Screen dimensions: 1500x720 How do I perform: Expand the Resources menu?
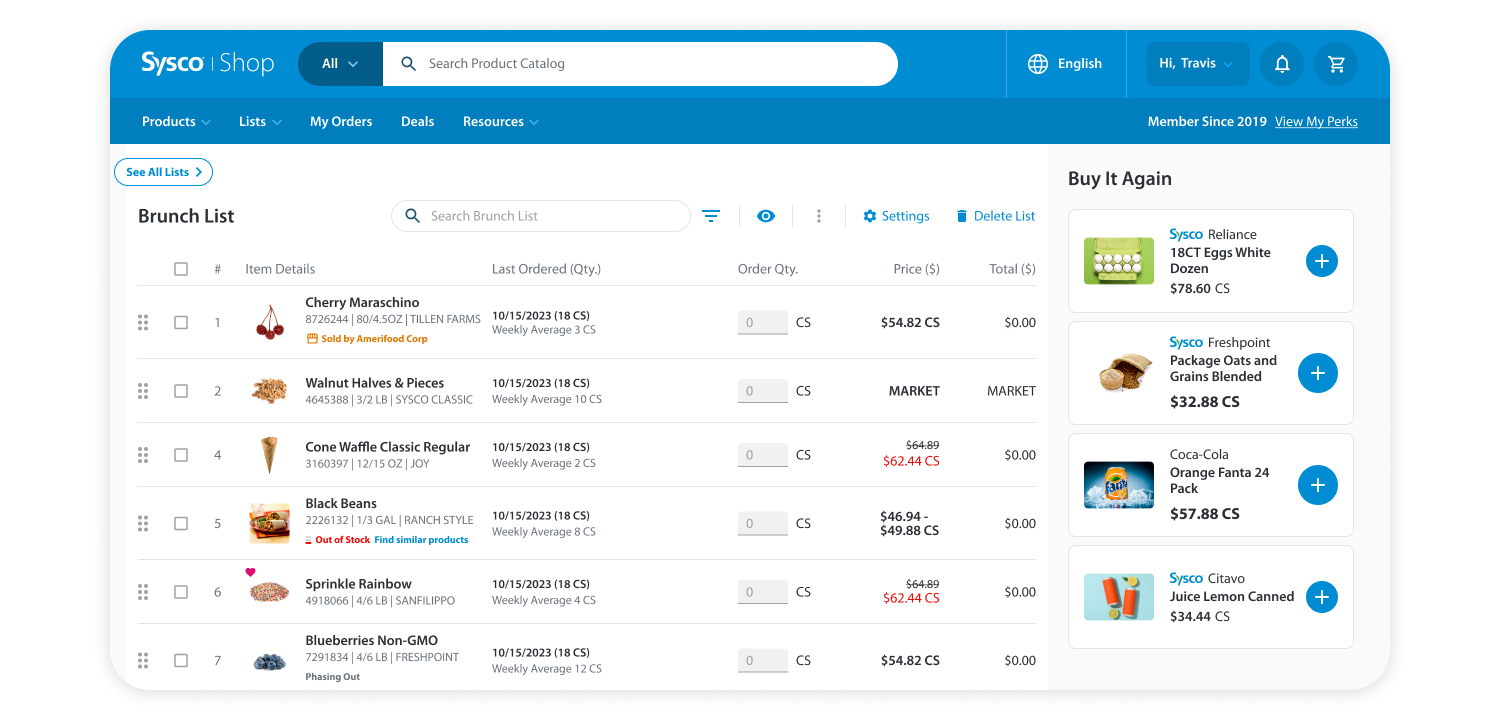tap(501, 122)
